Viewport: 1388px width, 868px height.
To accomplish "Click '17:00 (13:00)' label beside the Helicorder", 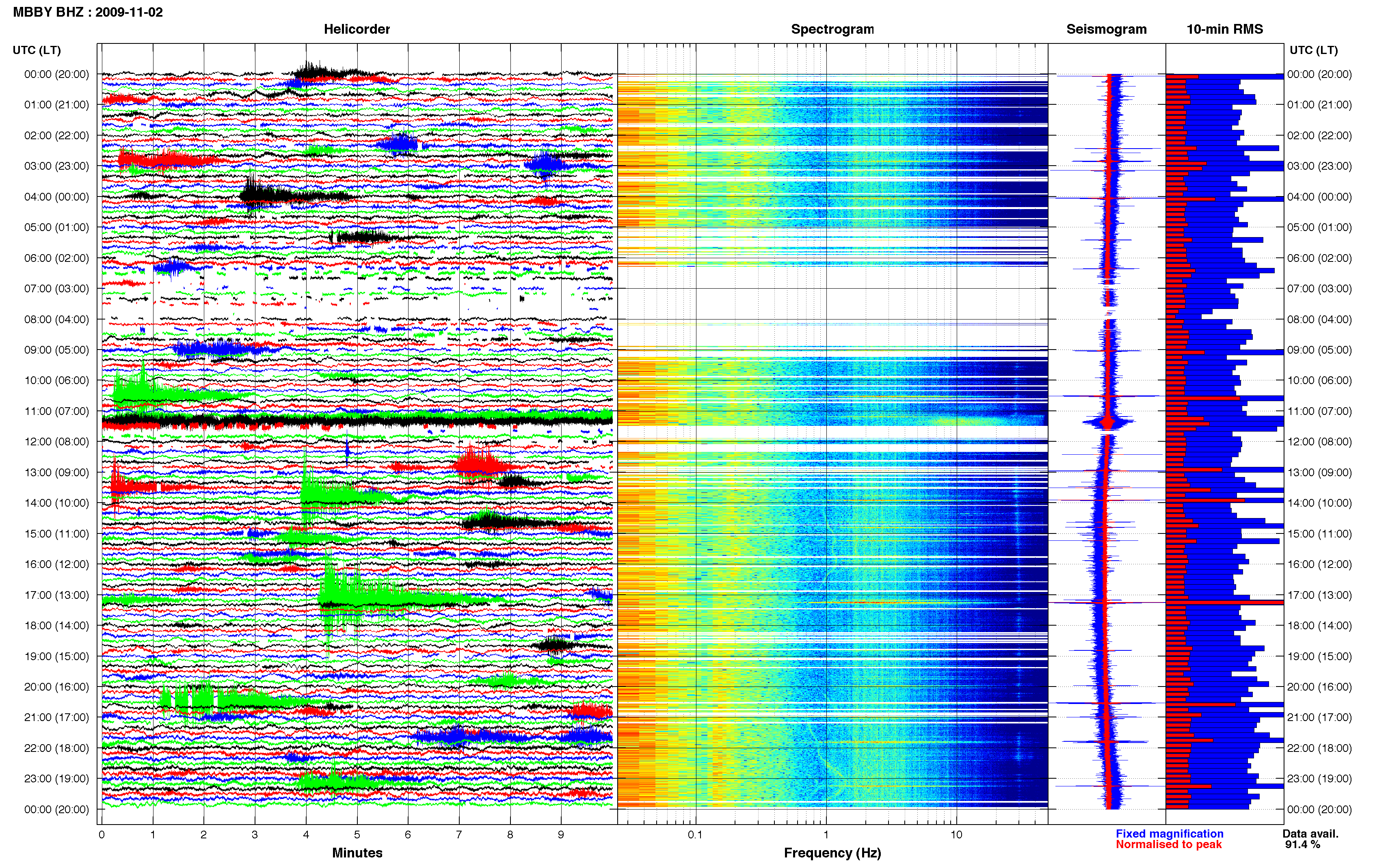I will tap(56, 595).
